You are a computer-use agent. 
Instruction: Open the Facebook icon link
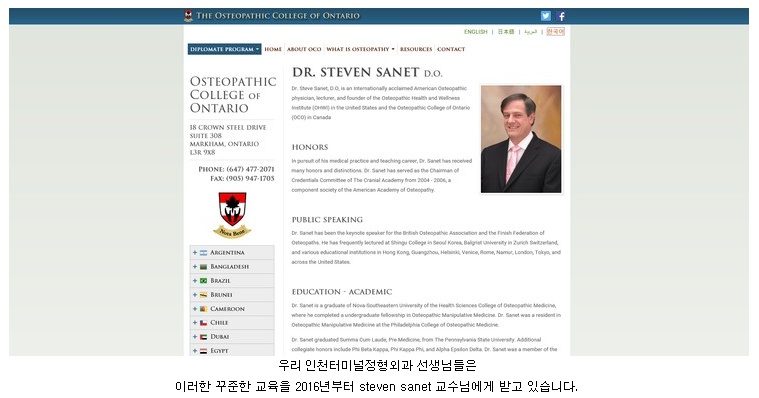[561, 16]
